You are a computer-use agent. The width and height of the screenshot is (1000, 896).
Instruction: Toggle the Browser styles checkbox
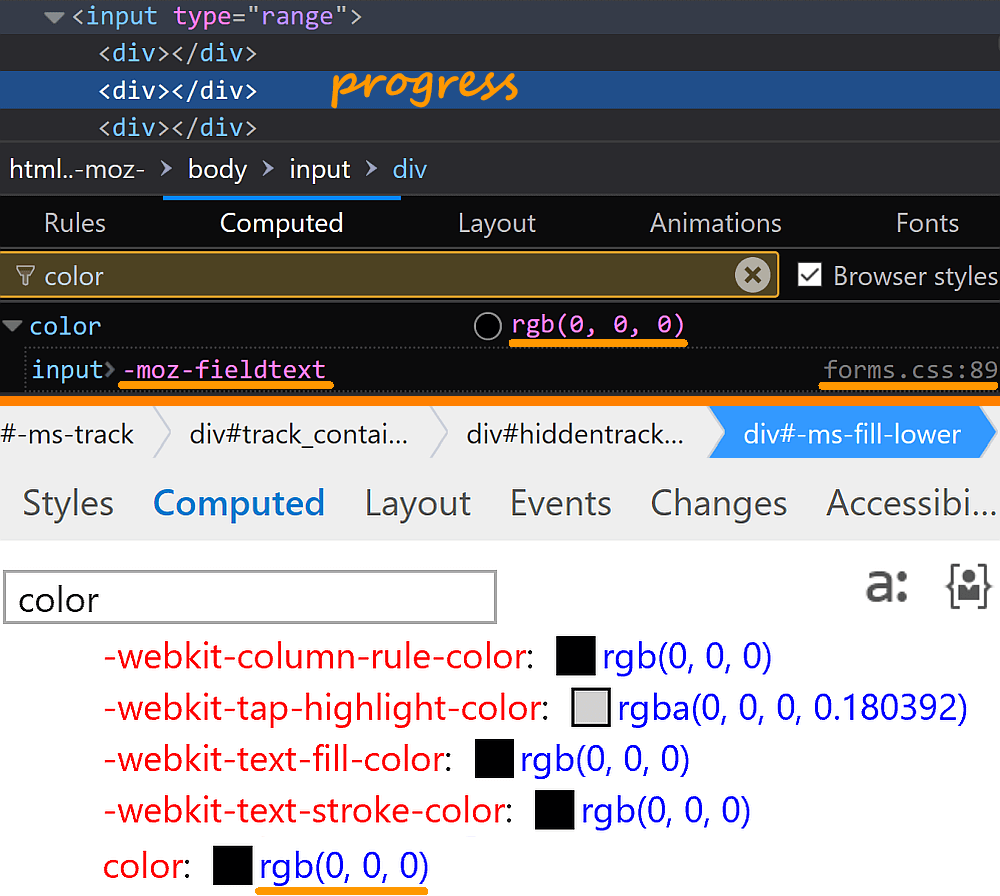coord(810,275)
